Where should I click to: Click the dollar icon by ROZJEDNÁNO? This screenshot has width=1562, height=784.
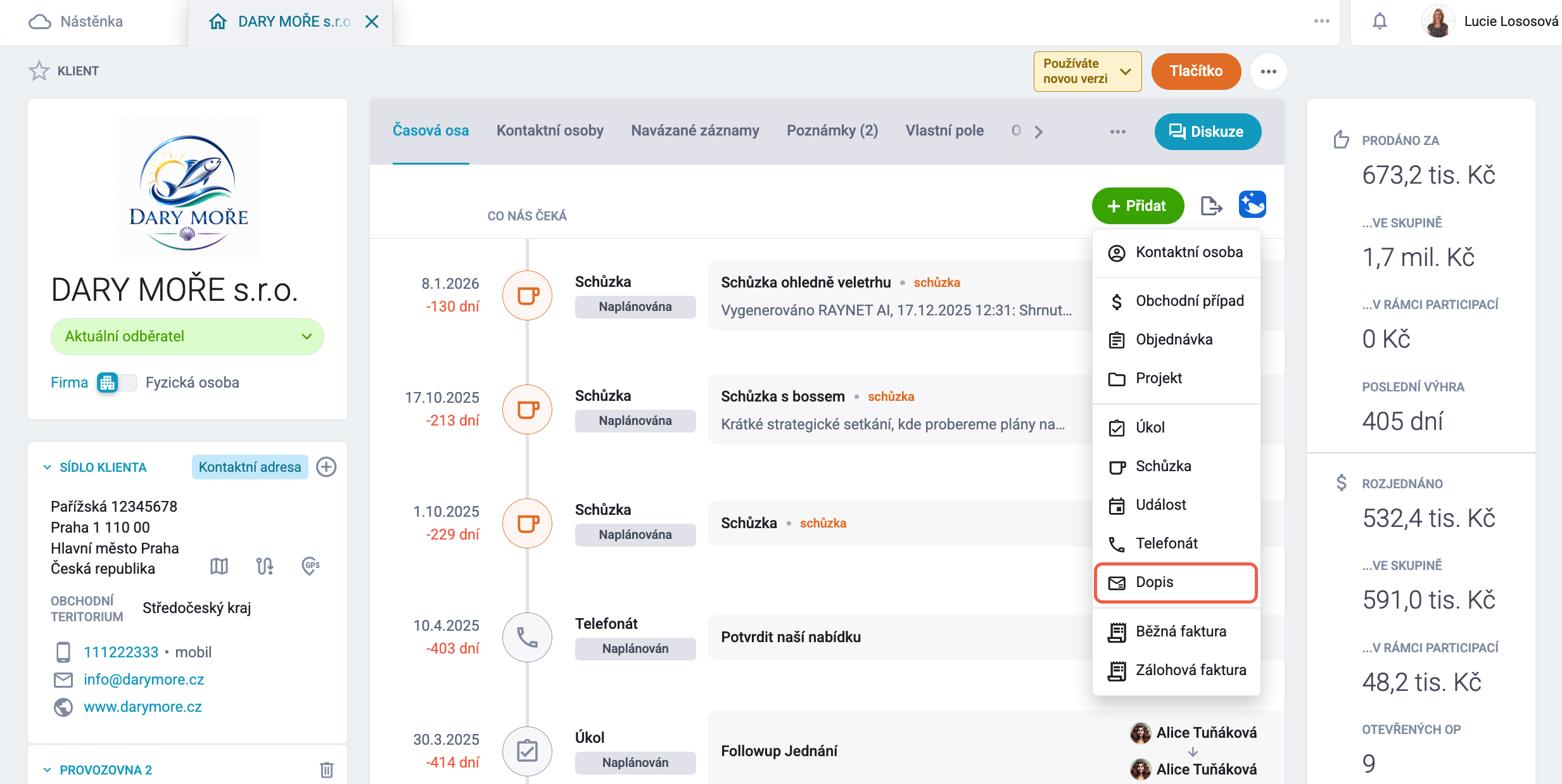1341,483
